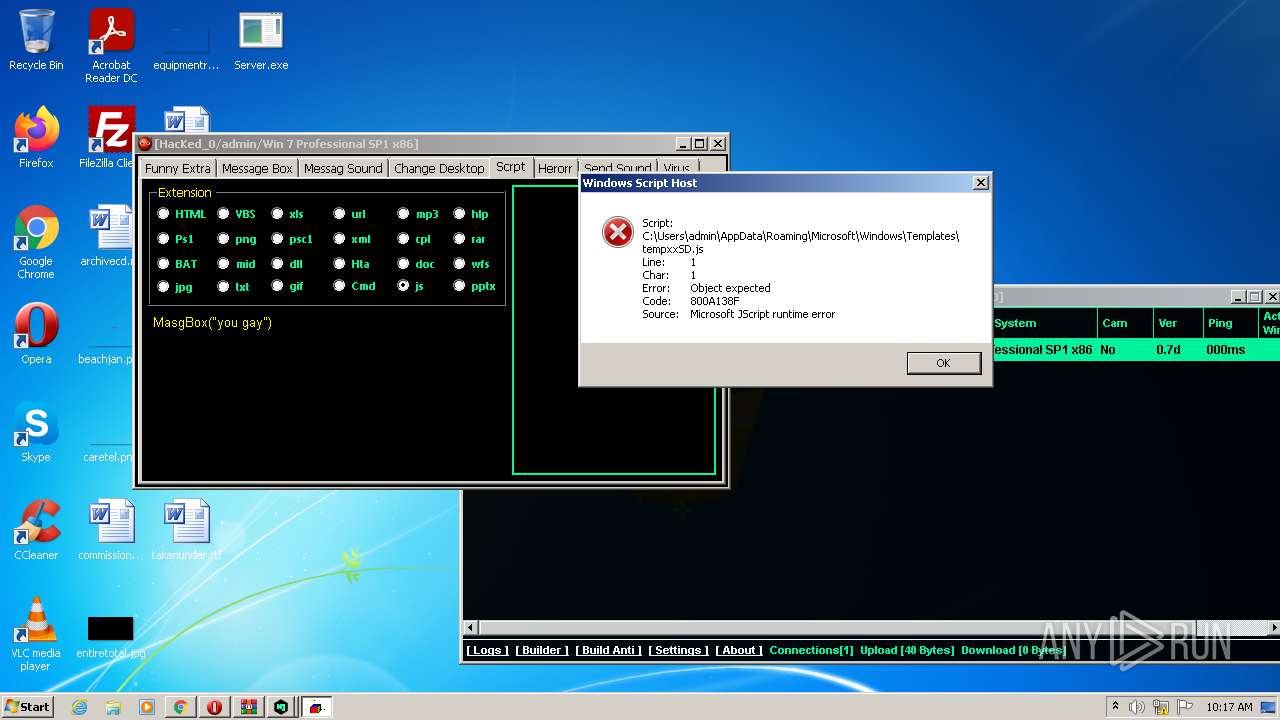This screenshot has height=720, width=1280.
Task: Select the Scrpt tab
Action: 511,167
